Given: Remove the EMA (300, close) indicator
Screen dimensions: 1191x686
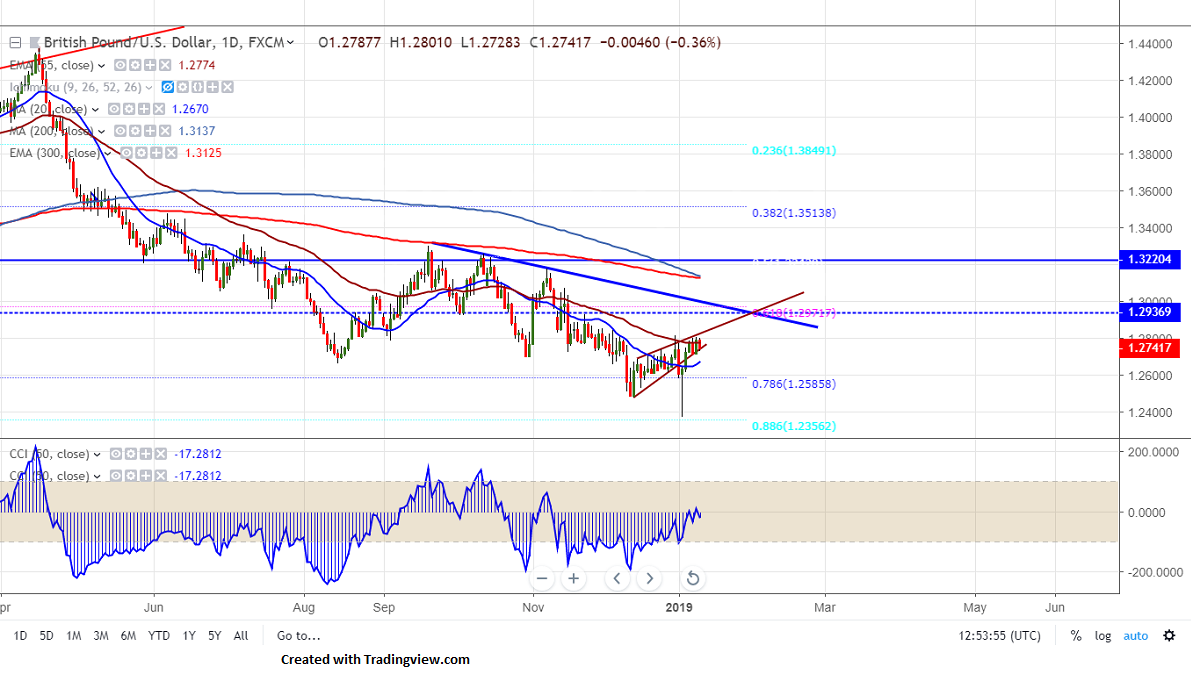Looking at the screenshot, I should tap(171, 153).
